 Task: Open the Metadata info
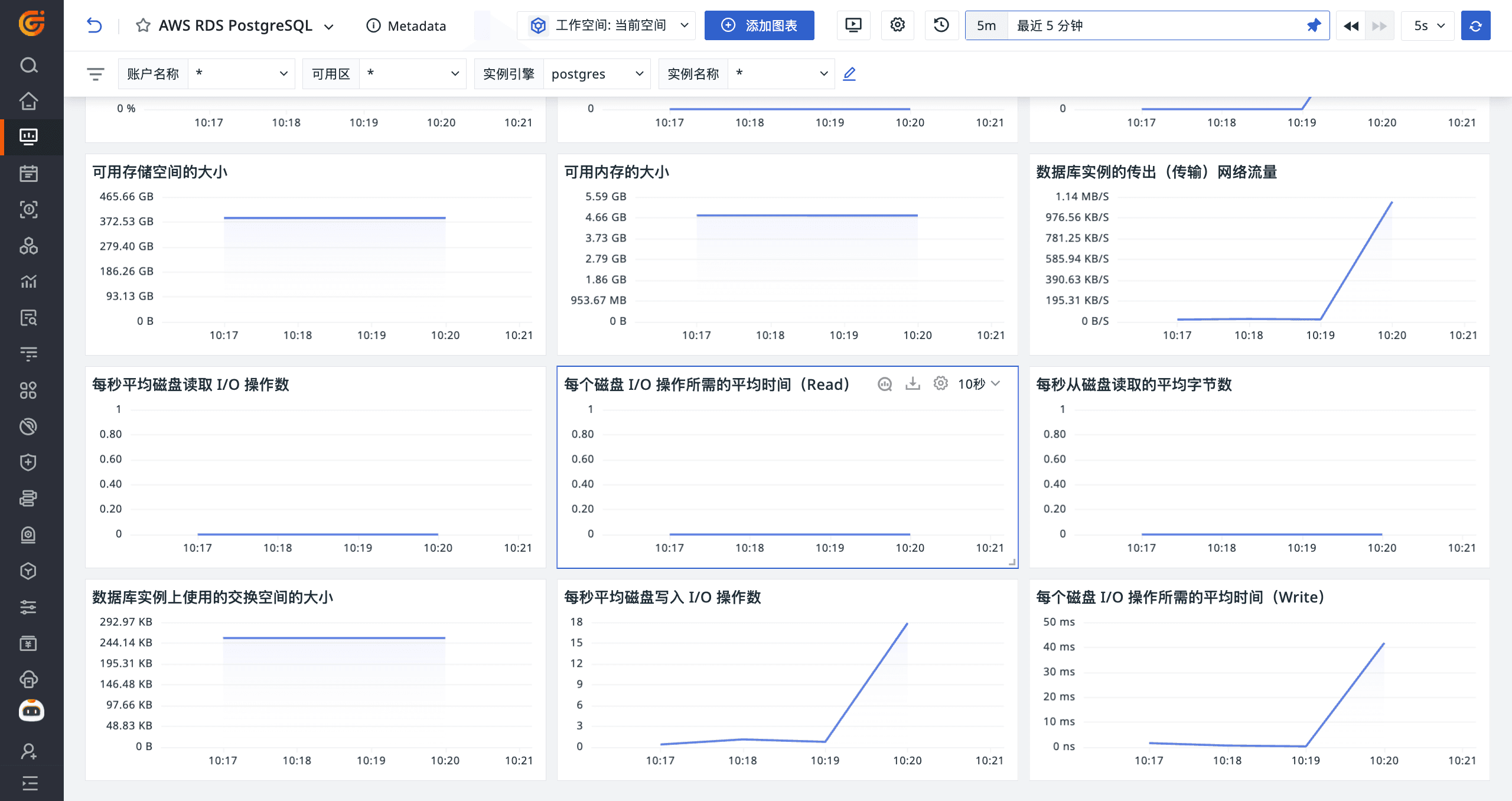coord(406,25)
